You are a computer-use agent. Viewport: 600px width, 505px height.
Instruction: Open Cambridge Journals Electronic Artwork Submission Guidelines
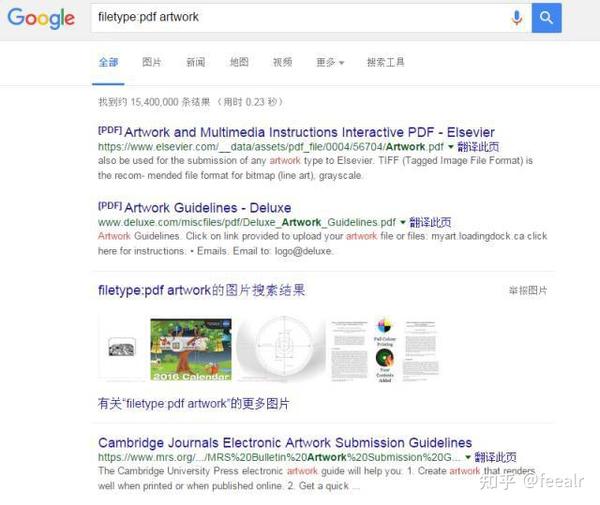(x=285, y=443)
